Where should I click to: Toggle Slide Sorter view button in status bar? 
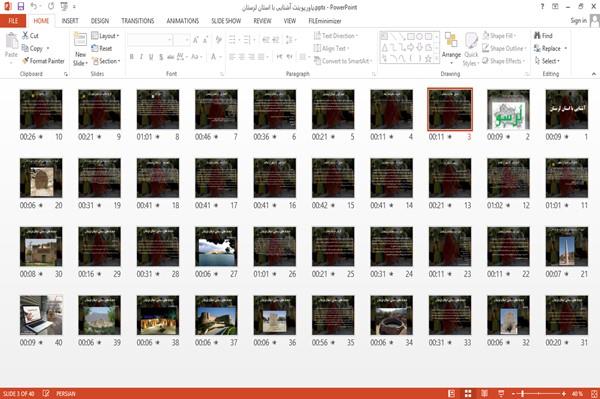[468, 394]
